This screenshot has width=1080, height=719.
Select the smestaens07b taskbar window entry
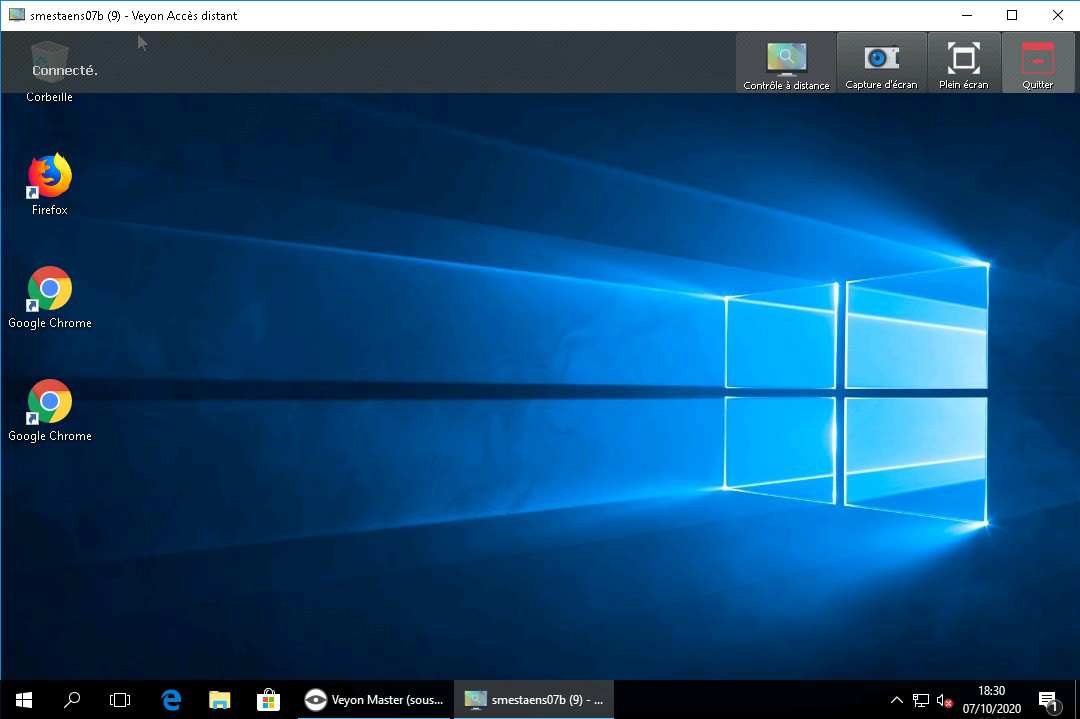point(534,700)
